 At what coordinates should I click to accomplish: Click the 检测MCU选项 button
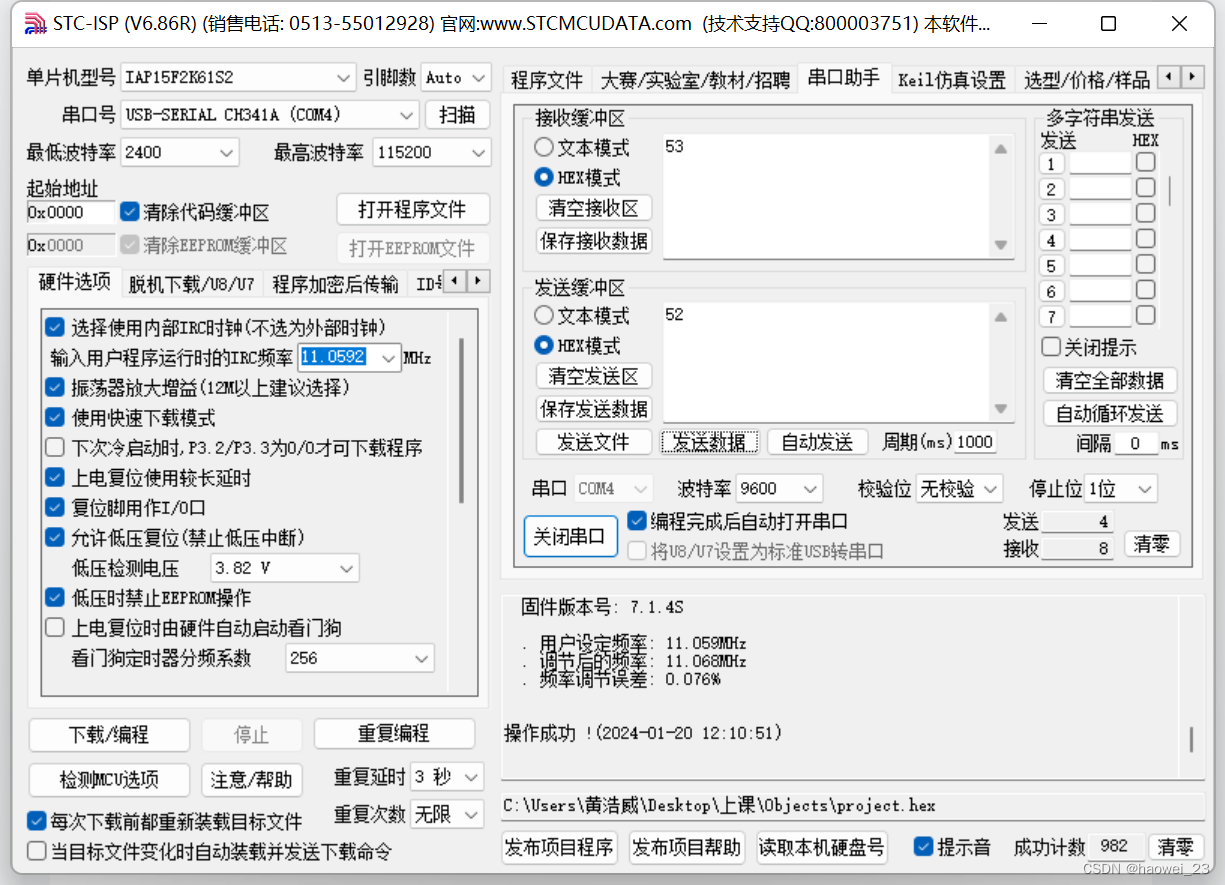(109, 779)
